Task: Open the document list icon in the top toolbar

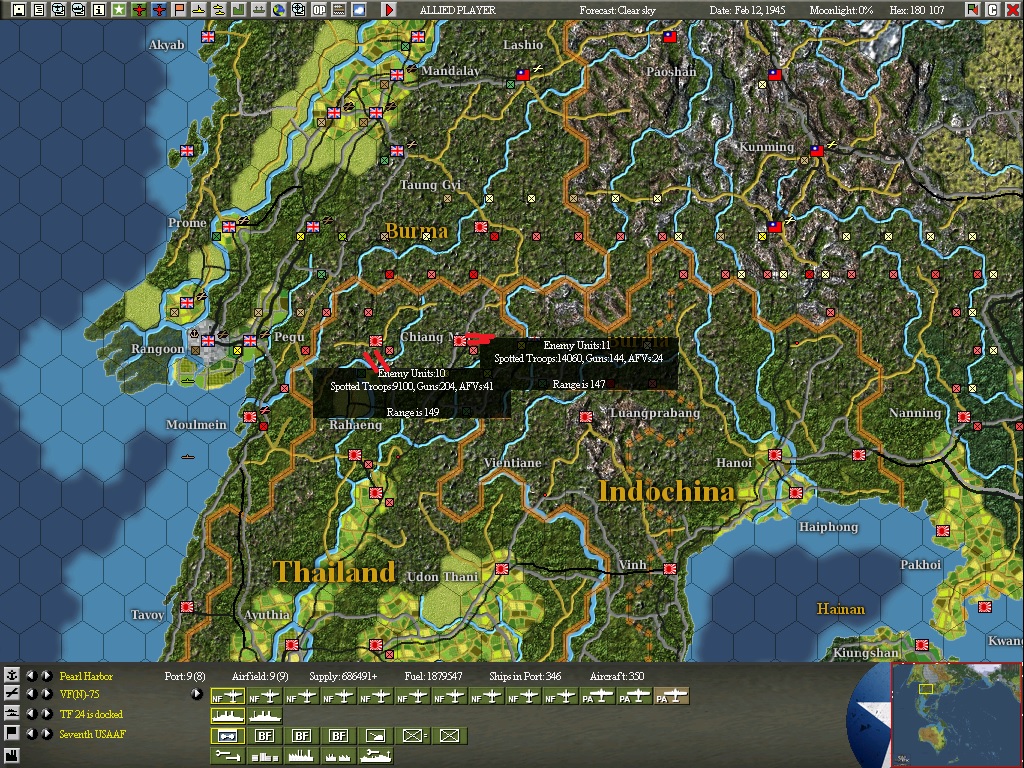Action: pos(39,10)
